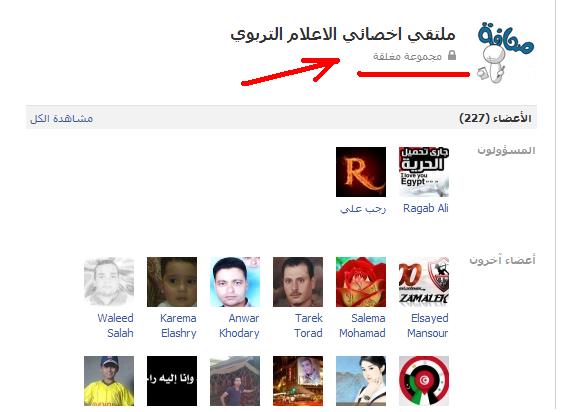The width and height of the screenshot is (578, 412).
Task: Click the مشاهدة الكل see all link
Action: 62,118
